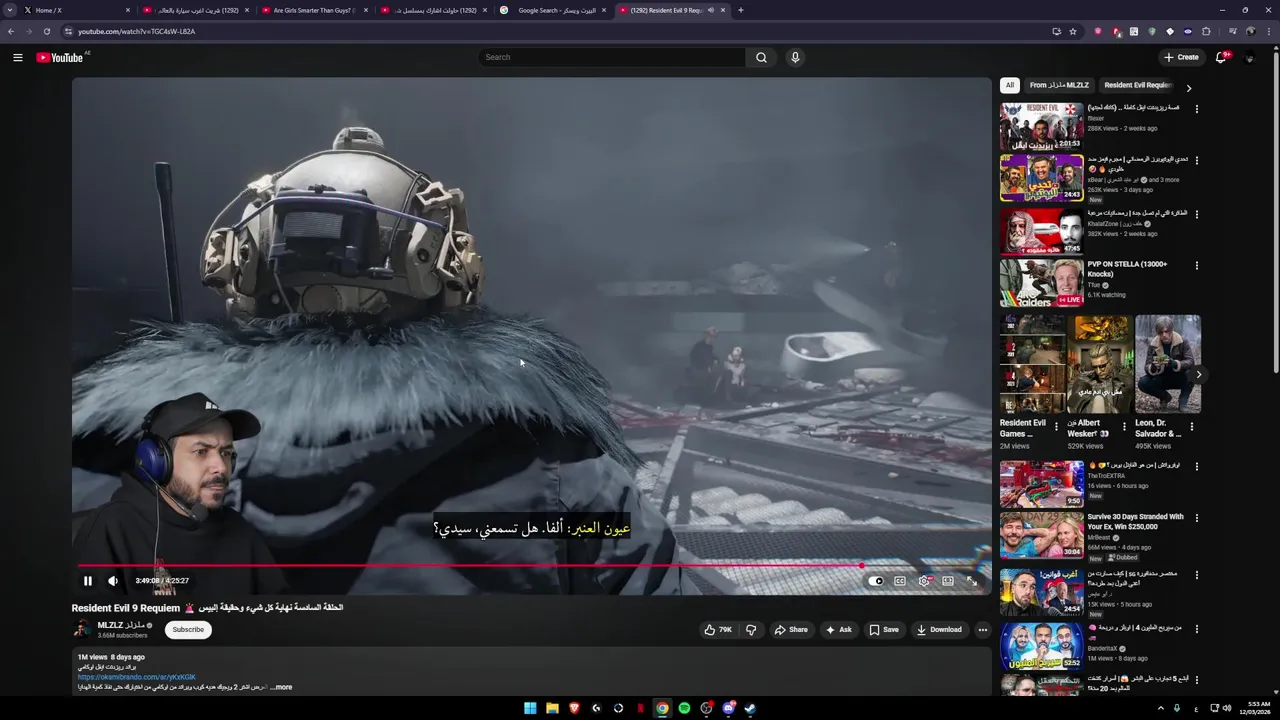Viewport: 1280px width, 720px height.
Task: Open the YouTube guide hamburger menu
Action: tap(17, 57)
